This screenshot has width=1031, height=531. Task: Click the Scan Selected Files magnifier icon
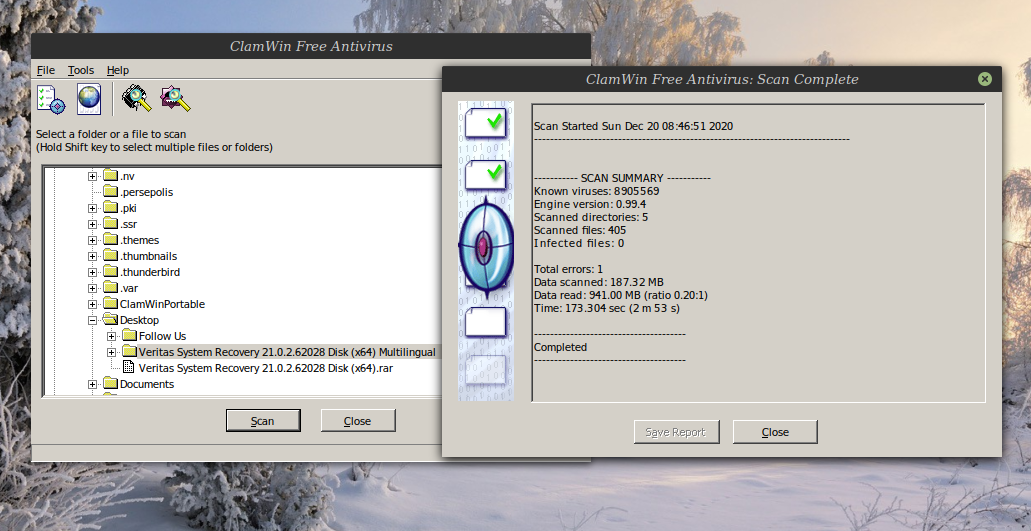coord(176,99)
